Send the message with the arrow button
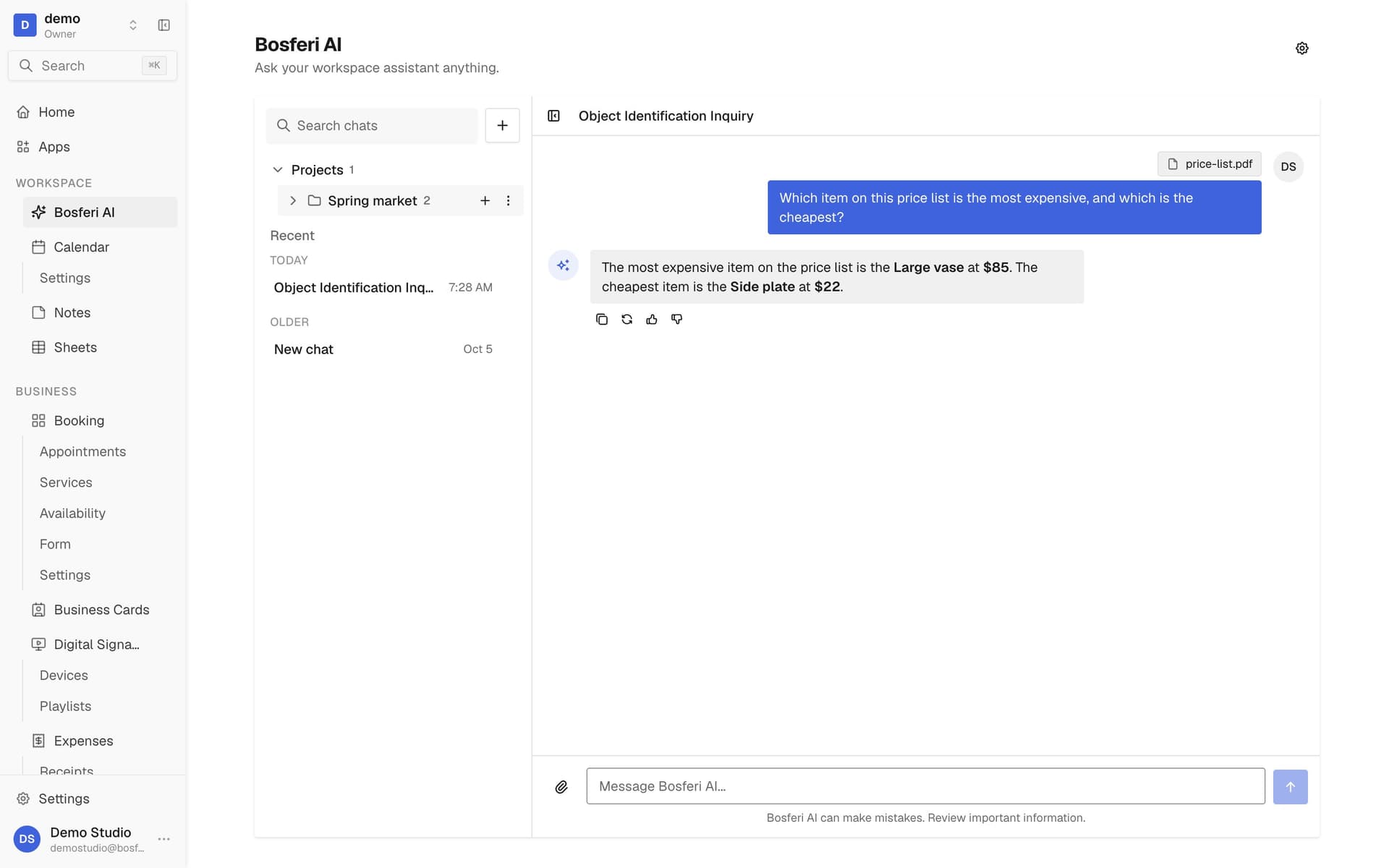Screen dimensions: 1389x868 [x=1290, y=787]
